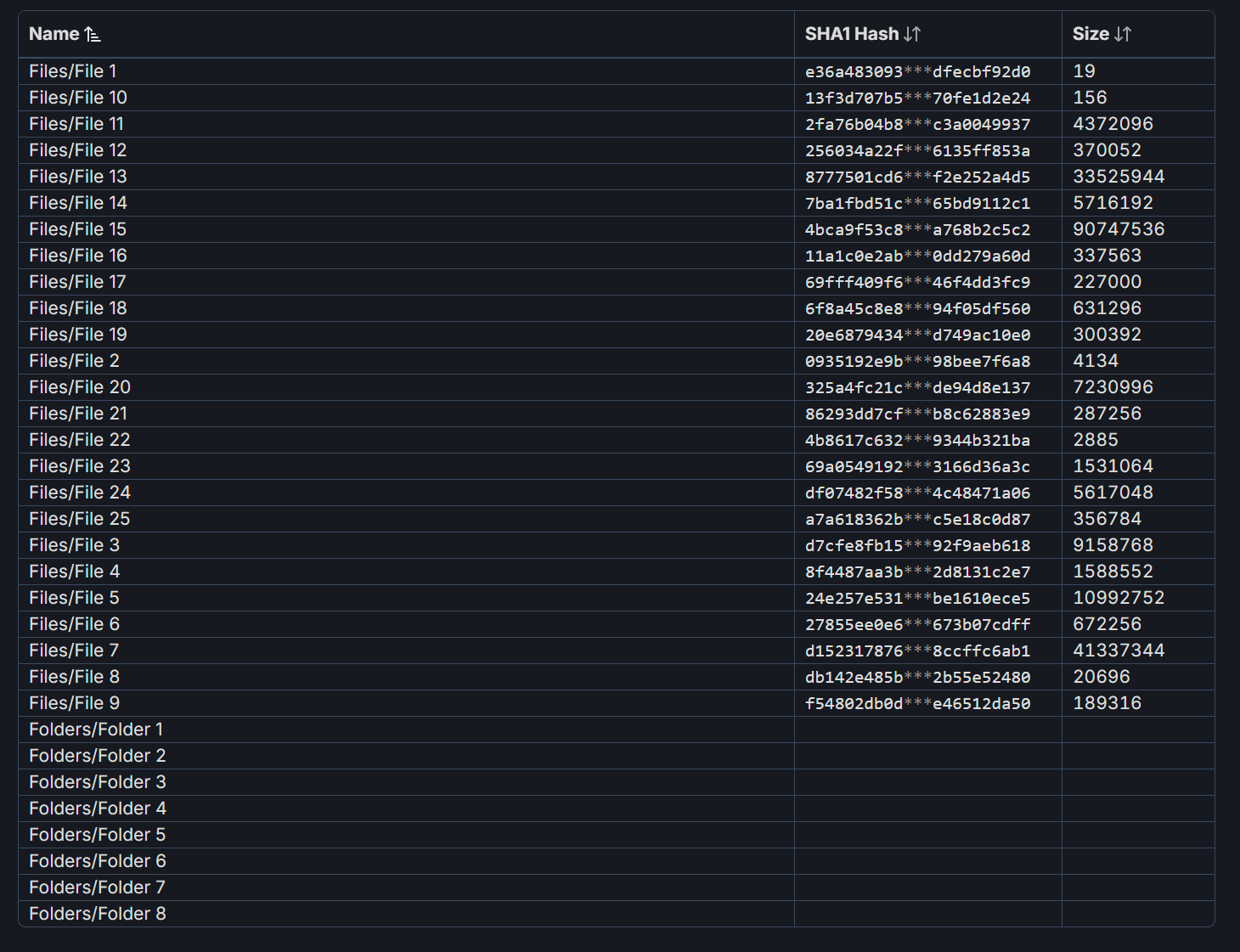Click the Folders/Folder 6 row
This screenshot has width=1240, height=952.
pos(98,861)
